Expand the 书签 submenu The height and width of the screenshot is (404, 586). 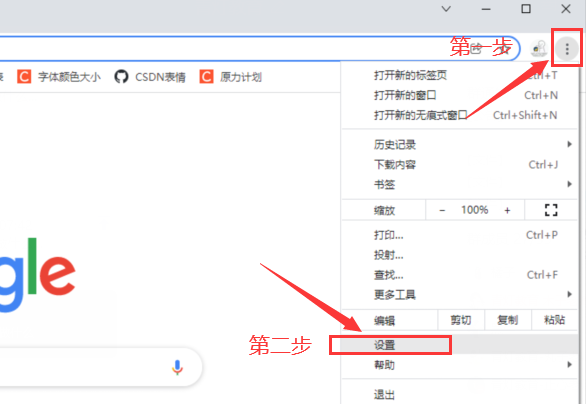[x=460, y=184]
